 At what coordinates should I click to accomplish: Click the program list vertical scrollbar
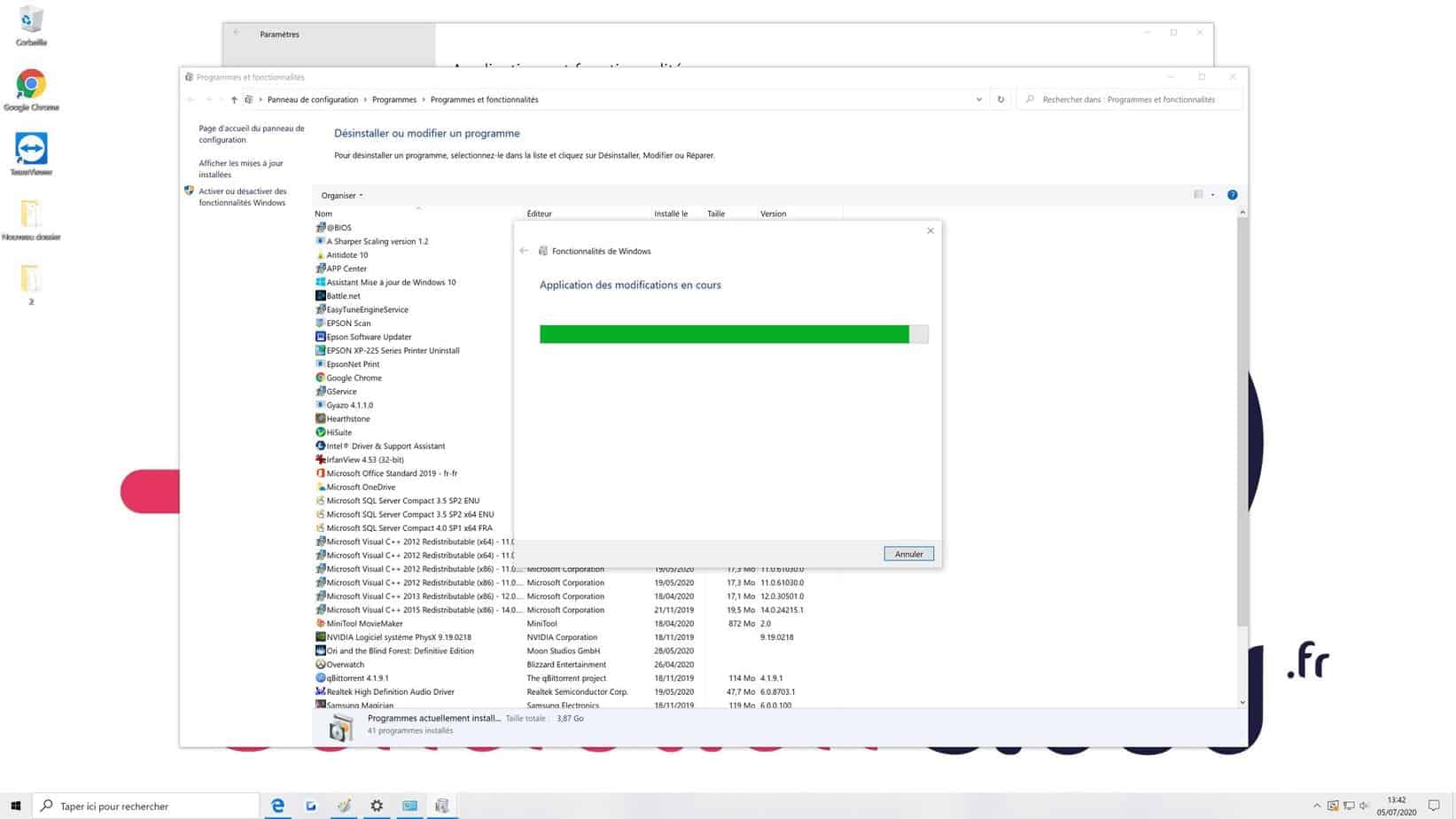[1242, 421]
